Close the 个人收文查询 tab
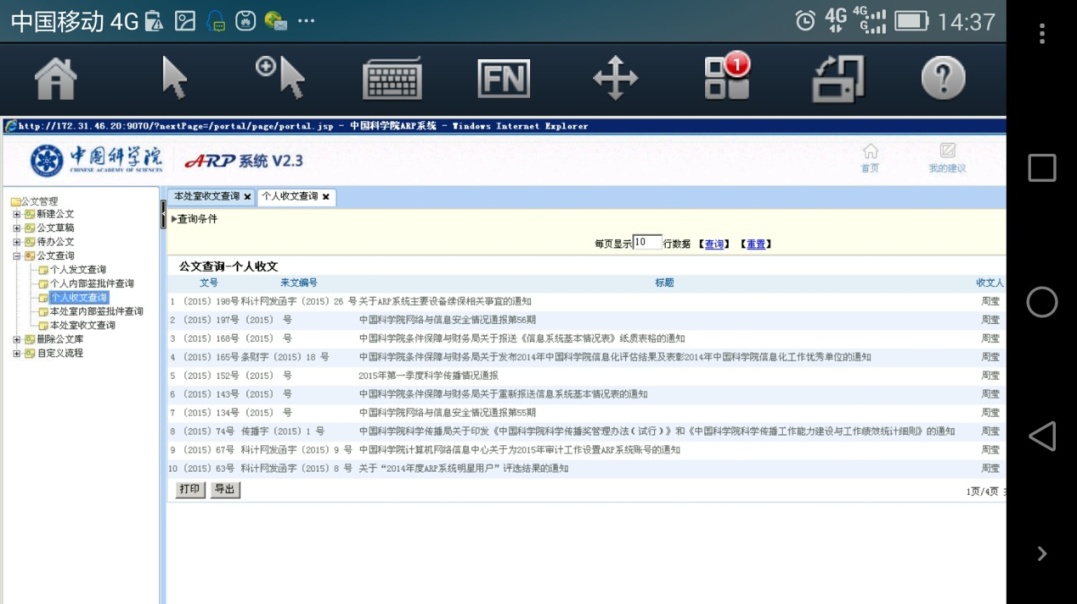The image size is (1077, 604). pyautogui.click(x=326, y=197)
